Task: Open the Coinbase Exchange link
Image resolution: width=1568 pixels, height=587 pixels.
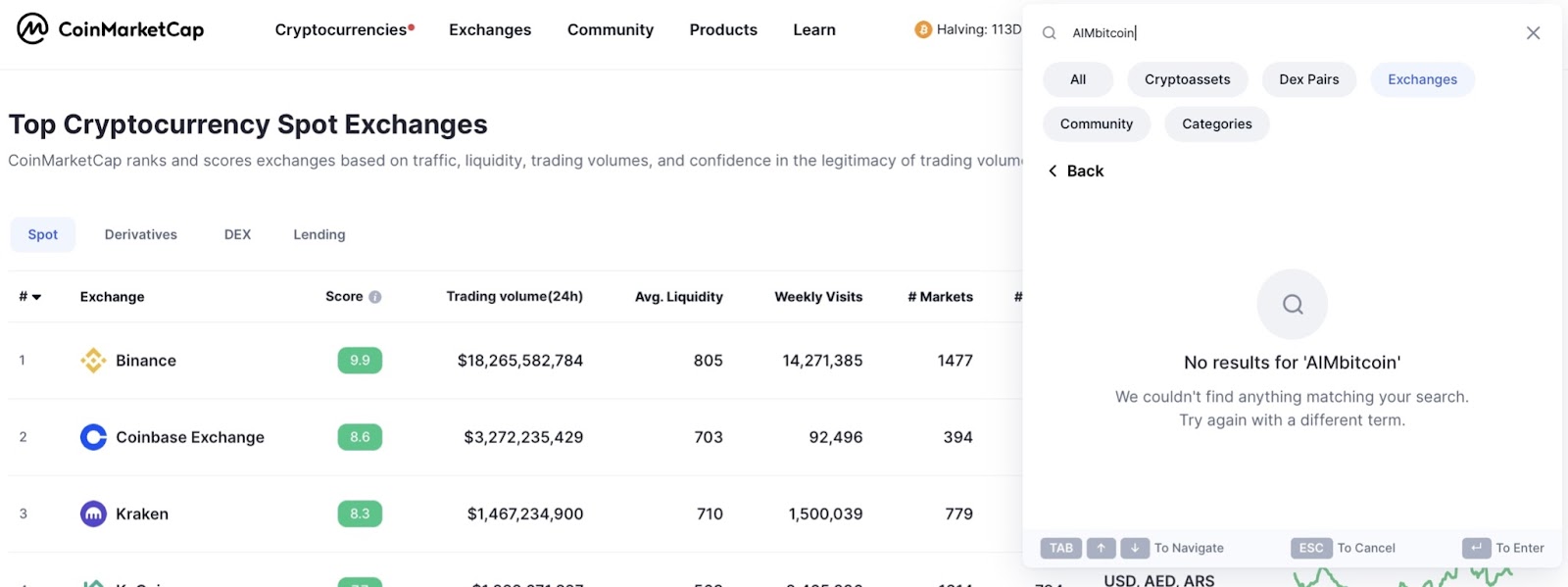Action: click(190, 437)
